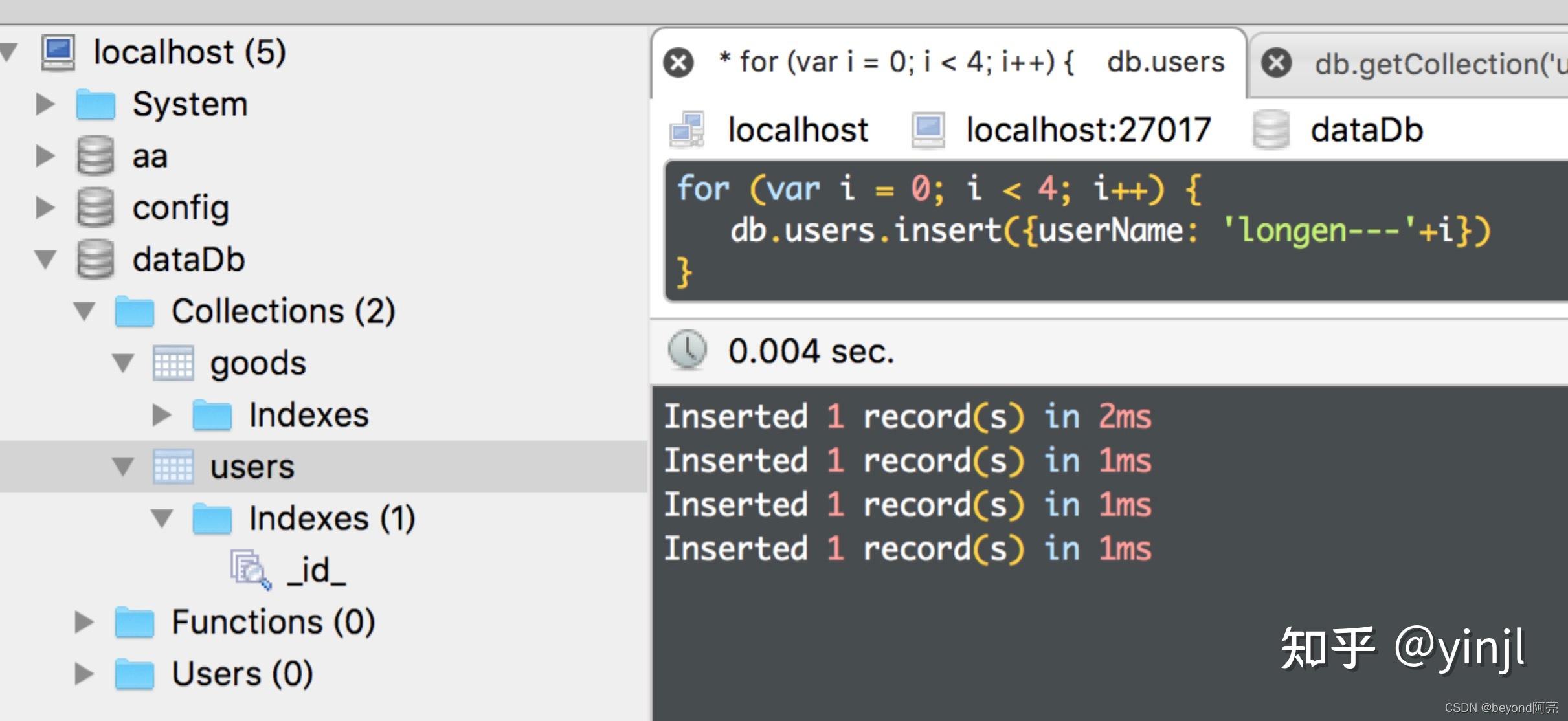Collapse the users Indexes (1) folder
Image resolution: width=1568 pixels, height=721 pixels.
[x=162, y=518]
